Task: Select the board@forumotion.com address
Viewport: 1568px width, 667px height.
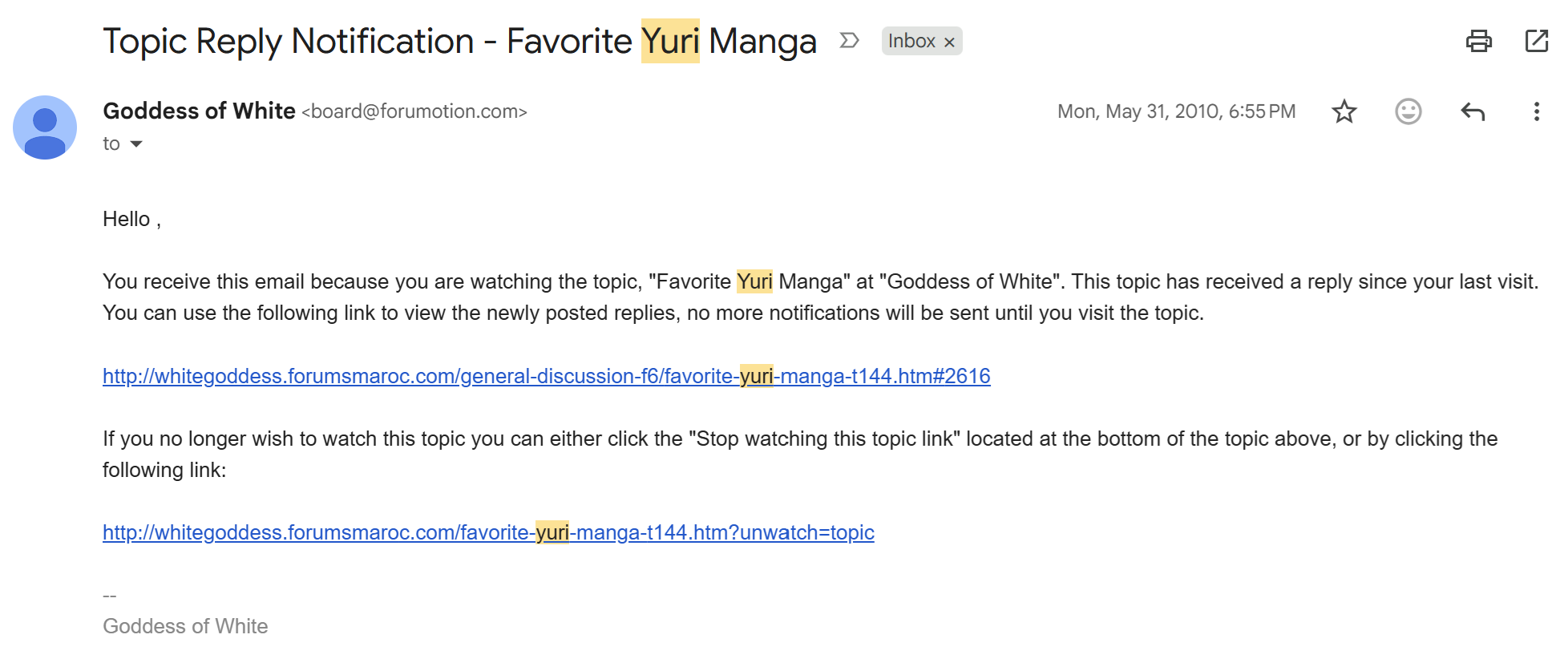Action: (x=414, y=111)
